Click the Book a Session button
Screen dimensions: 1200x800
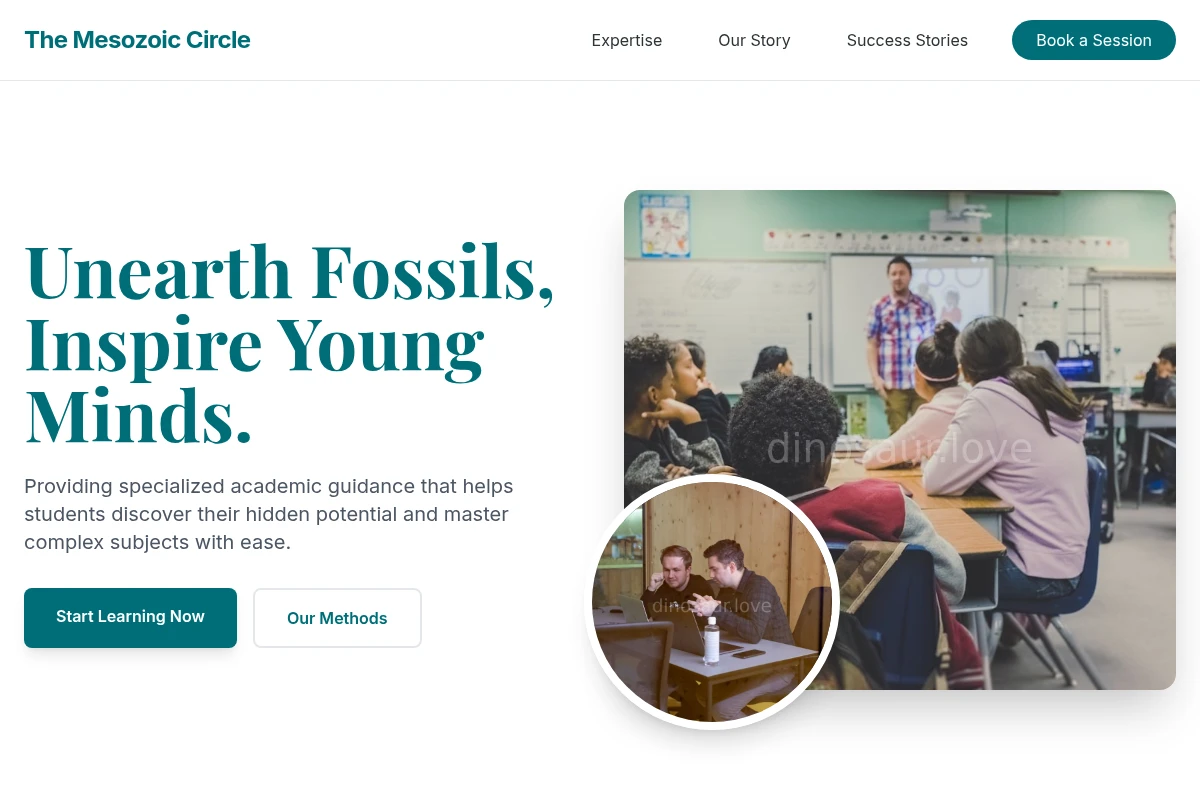click(1094, 40)
